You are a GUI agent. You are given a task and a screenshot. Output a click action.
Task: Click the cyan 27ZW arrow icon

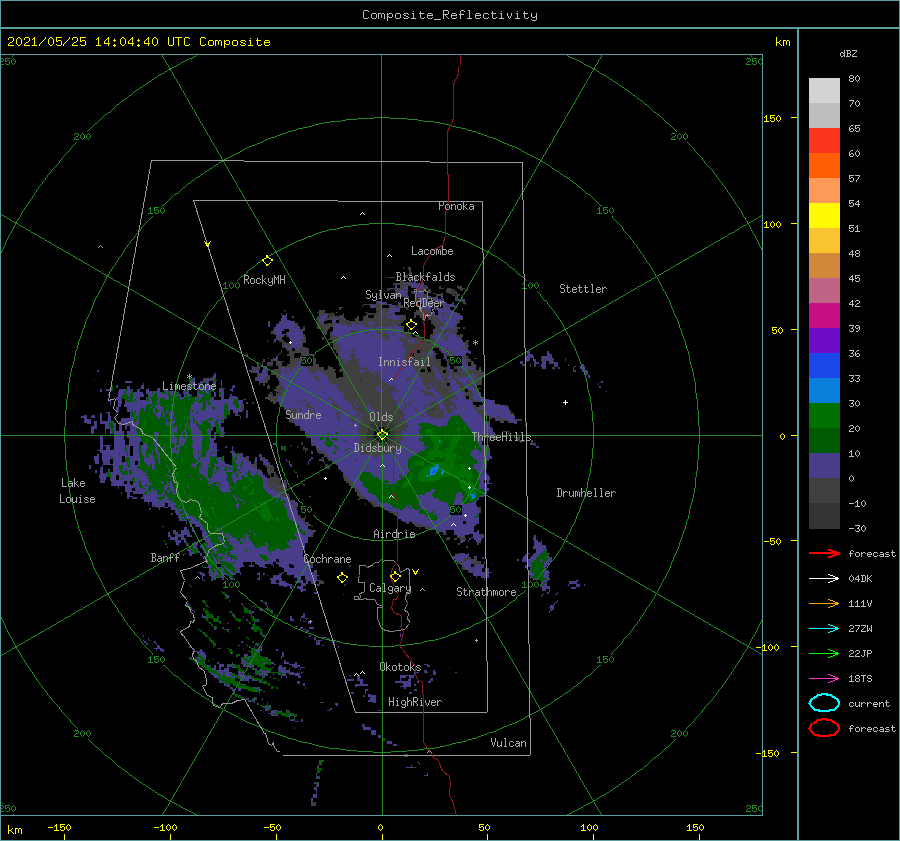click(x=824, y=629)
